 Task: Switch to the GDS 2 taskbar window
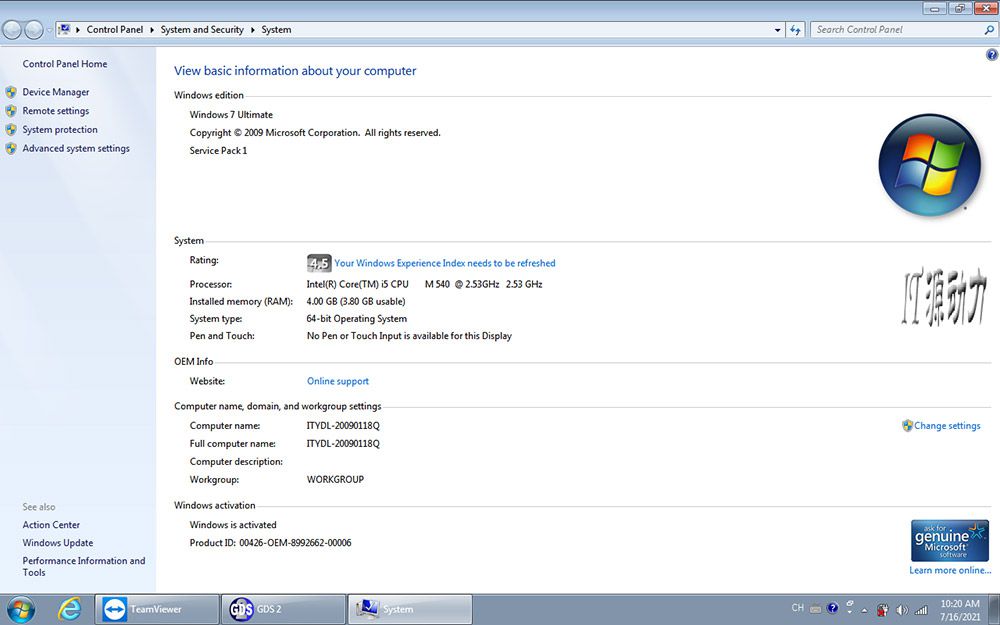[283, 610]
